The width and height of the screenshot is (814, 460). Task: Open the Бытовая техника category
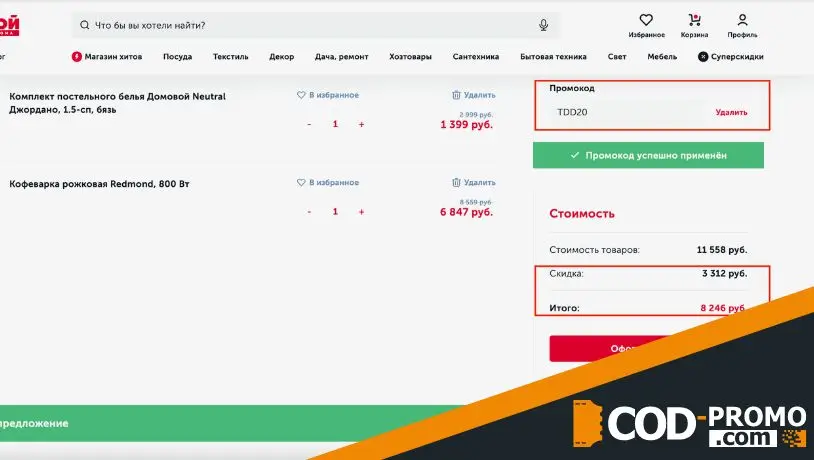[553, 57]
